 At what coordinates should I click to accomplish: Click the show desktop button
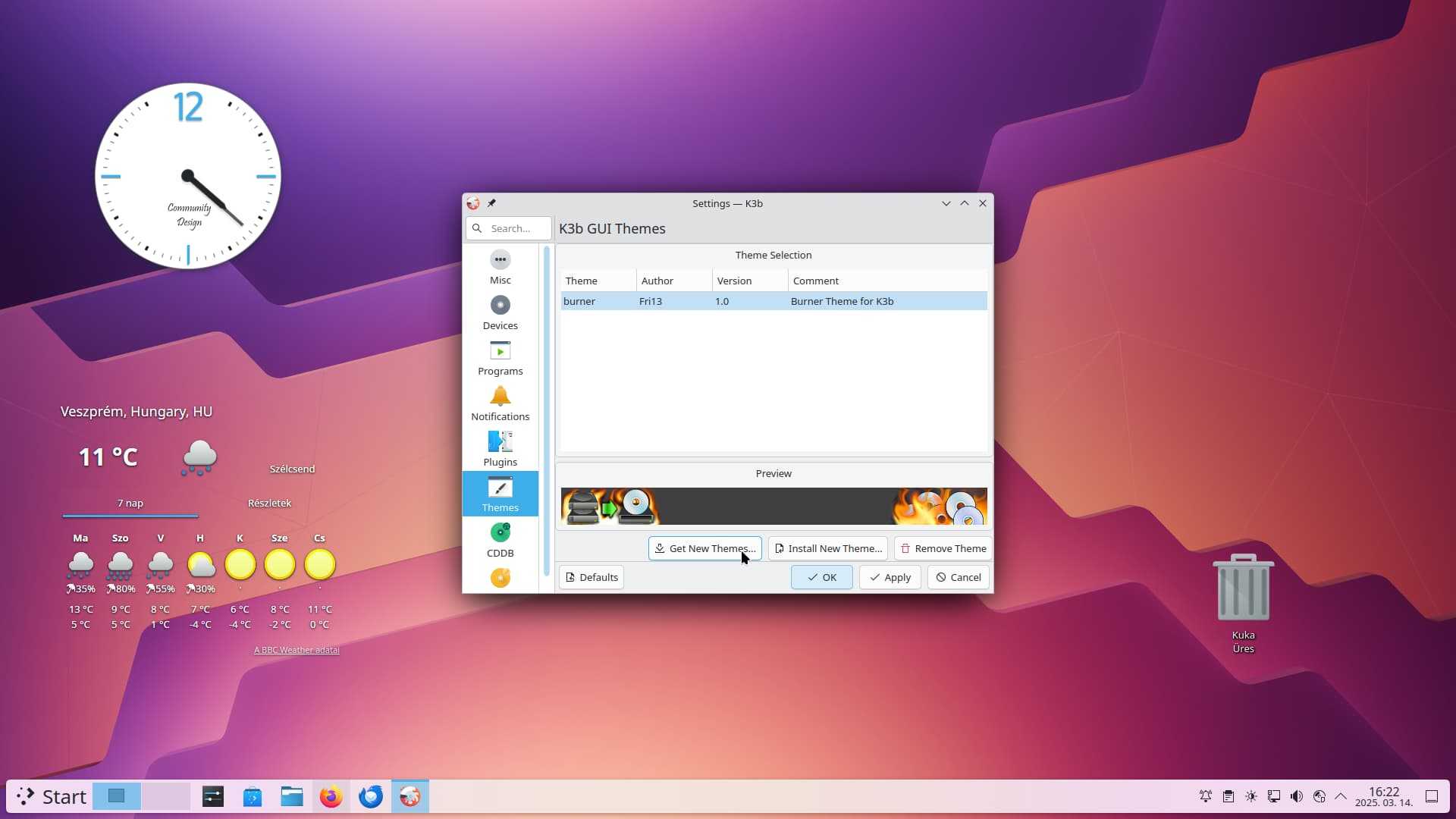pos(1432,796)
